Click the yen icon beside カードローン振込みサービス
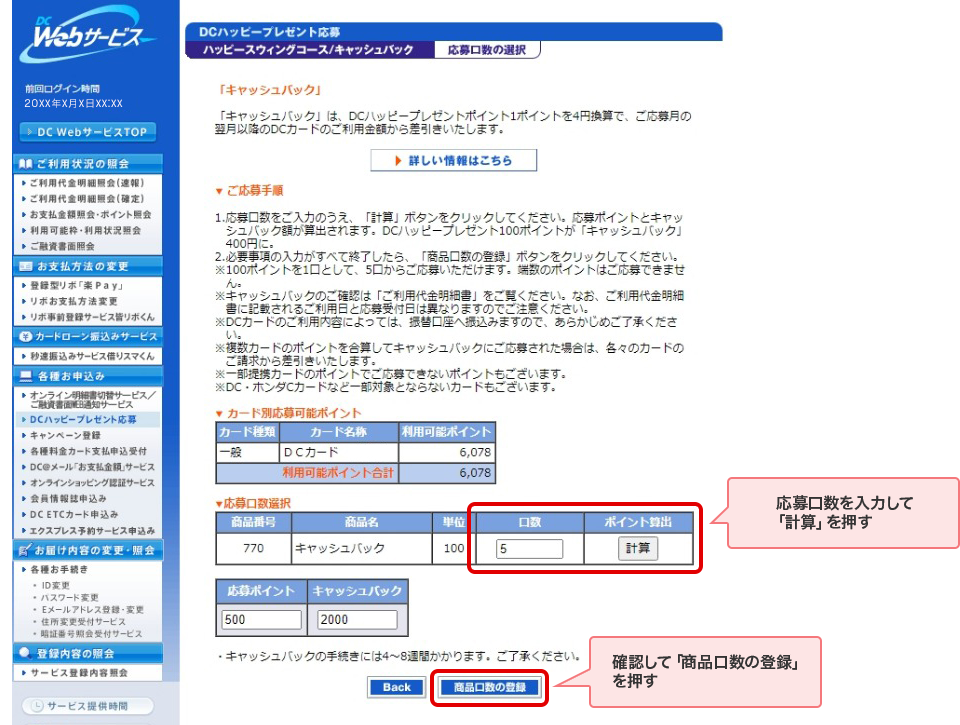Screen dimensions: 960x725 click(26, 337)
